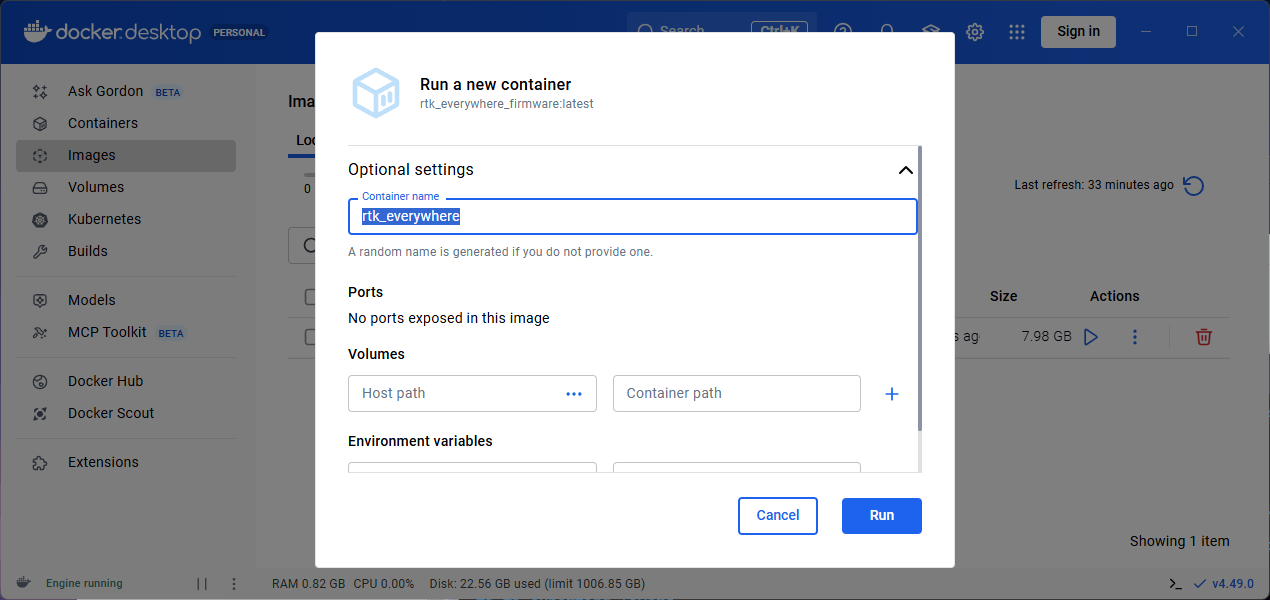
Task: Open the terminal from the status bar
Action: 1174,582
